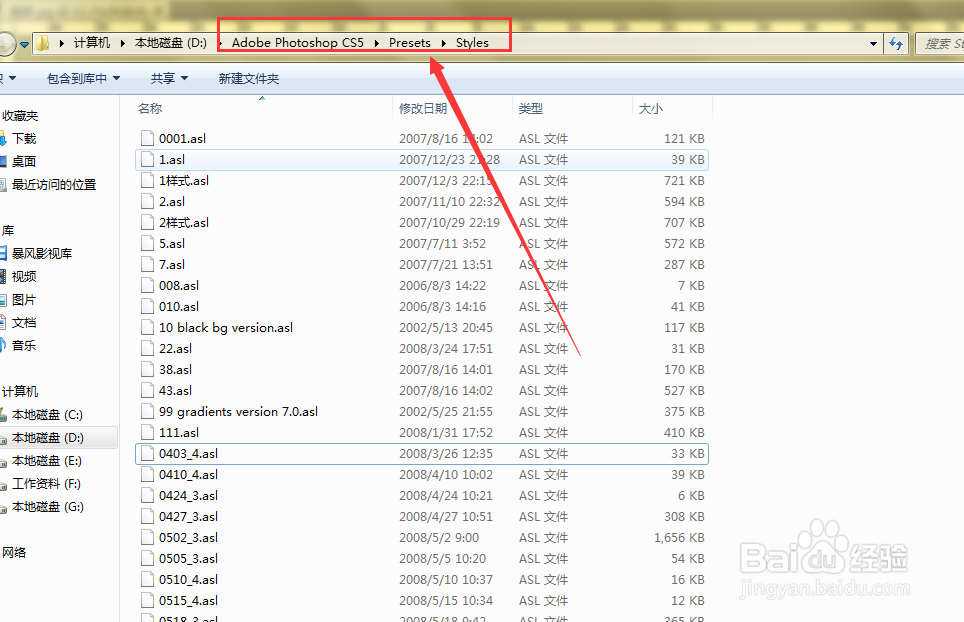Click in the search box
This screenshot has height=622, width=964.
coord(940,44)
